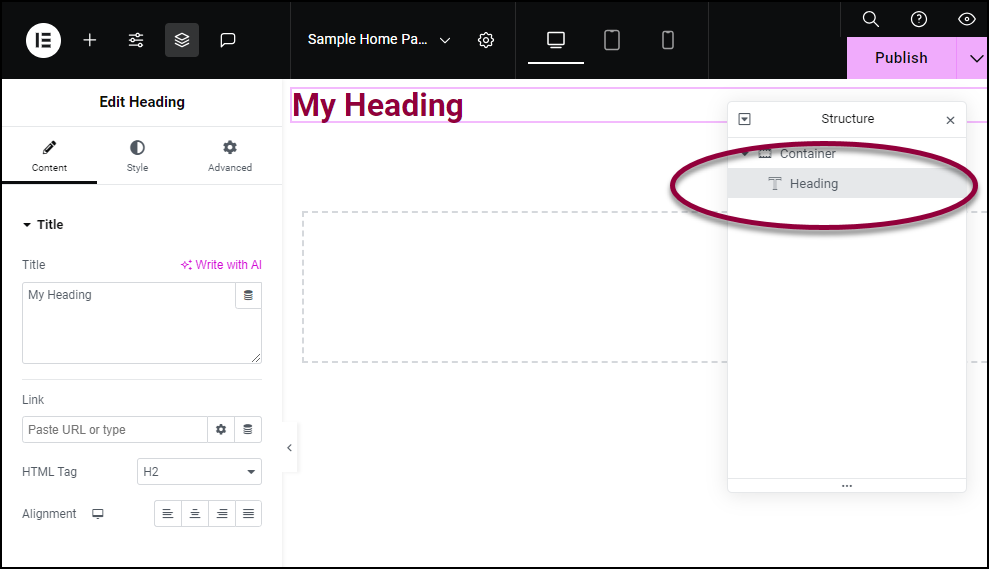Open the Add Element plus icon

point(90,40)
